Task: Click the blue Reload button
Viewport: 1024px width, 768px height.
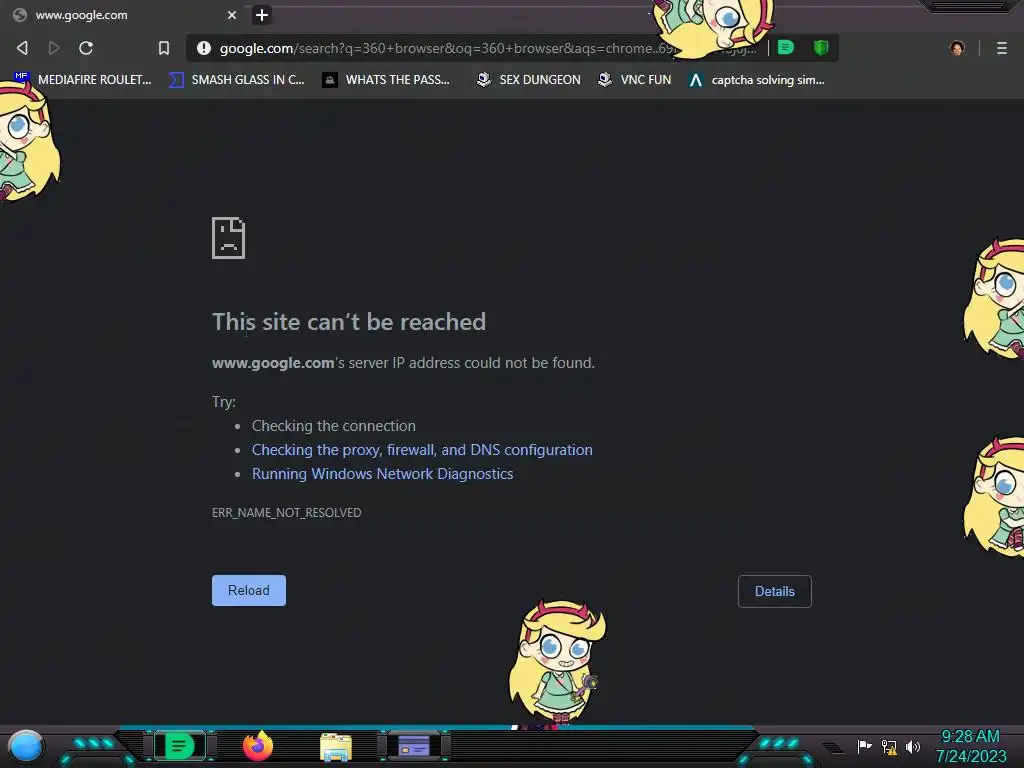Action: [x=249, y=590]
